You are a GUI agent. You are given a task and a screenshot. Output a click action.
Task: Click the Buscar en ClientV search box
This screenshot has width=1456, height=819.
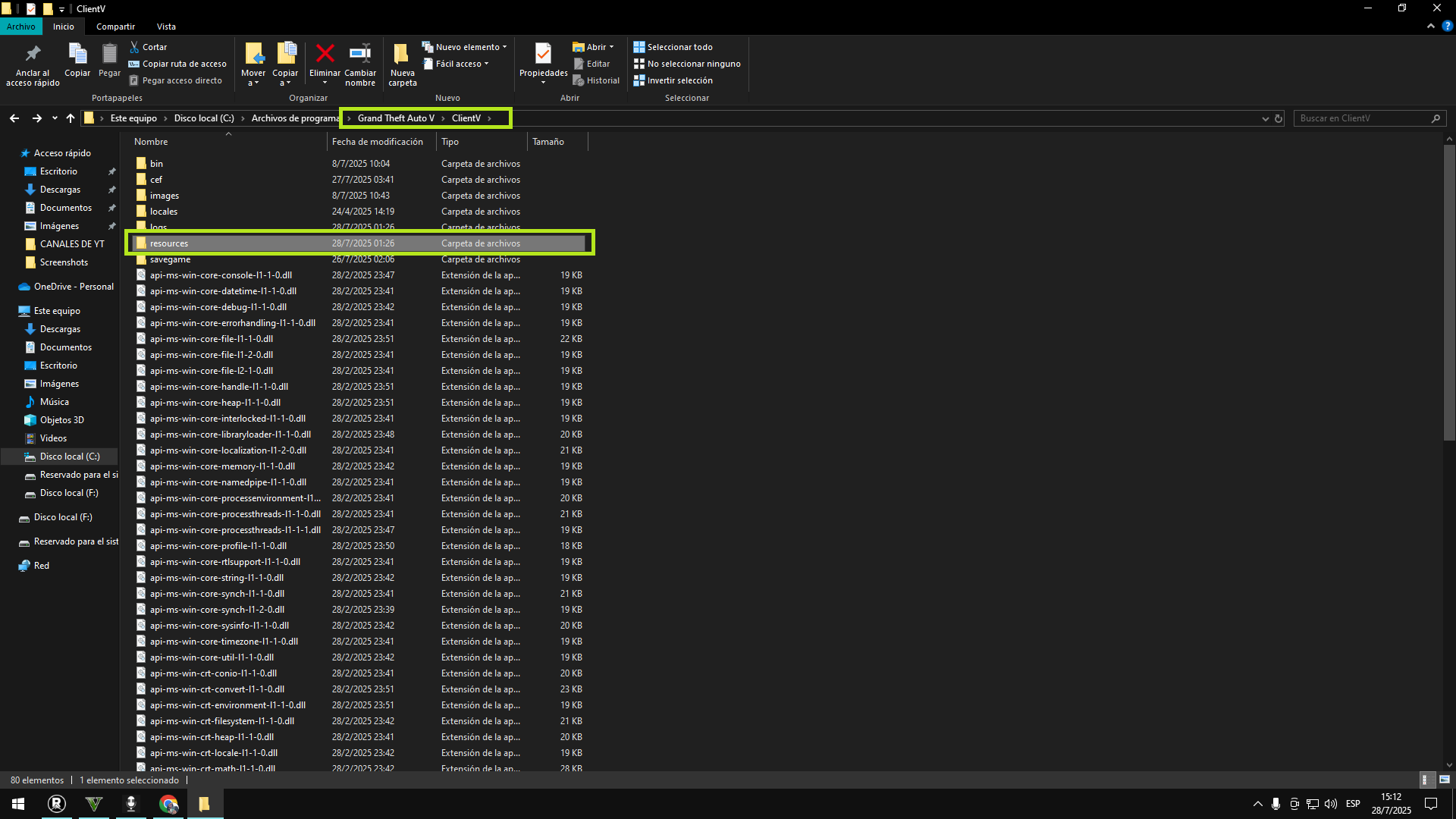(1361, 118)
